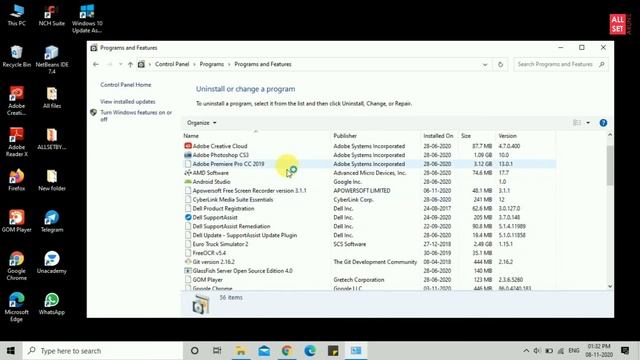Open Windows 10 Update Assistant shortcut
Image resolution: width=640 pixels, height=360 pixels.
point(87,19)
